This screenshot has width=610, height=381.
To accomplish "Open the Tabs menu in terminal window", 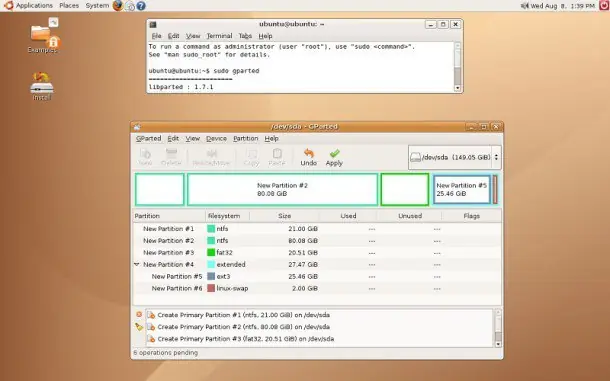I will pyautogui.click(x=245, y=36).
